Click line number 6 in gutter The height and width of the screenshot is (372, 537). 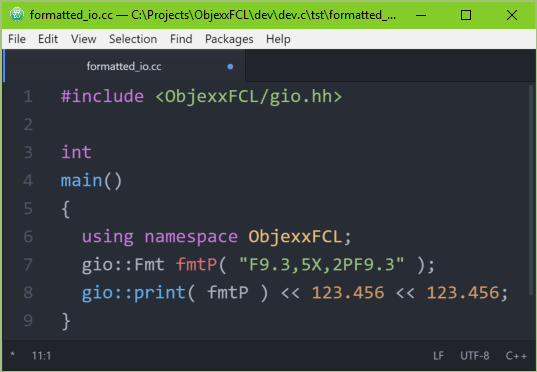click(x=28, y=237)
